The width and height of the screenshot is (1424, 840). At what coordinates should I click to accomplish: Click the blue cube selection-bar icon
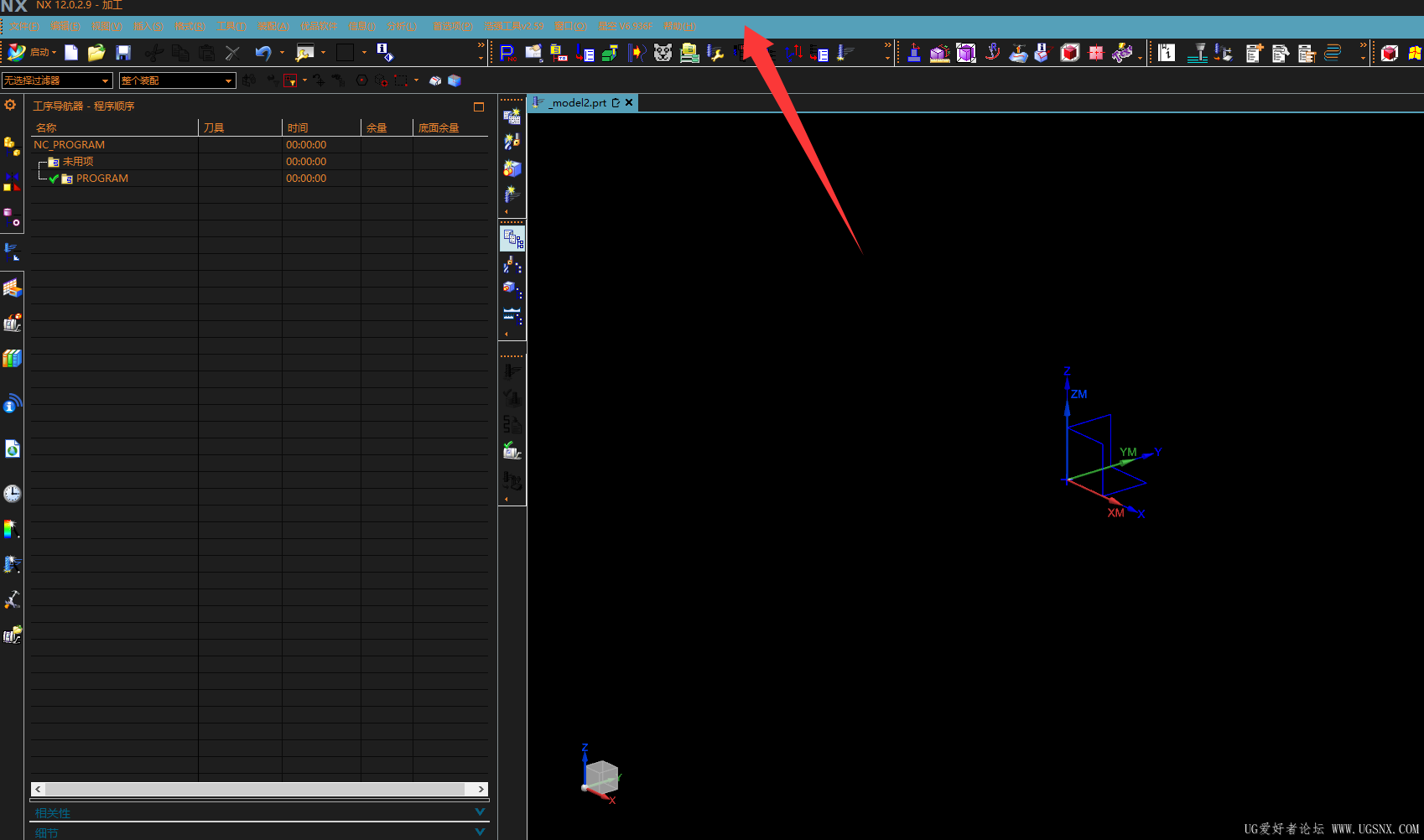click(455, 80)
